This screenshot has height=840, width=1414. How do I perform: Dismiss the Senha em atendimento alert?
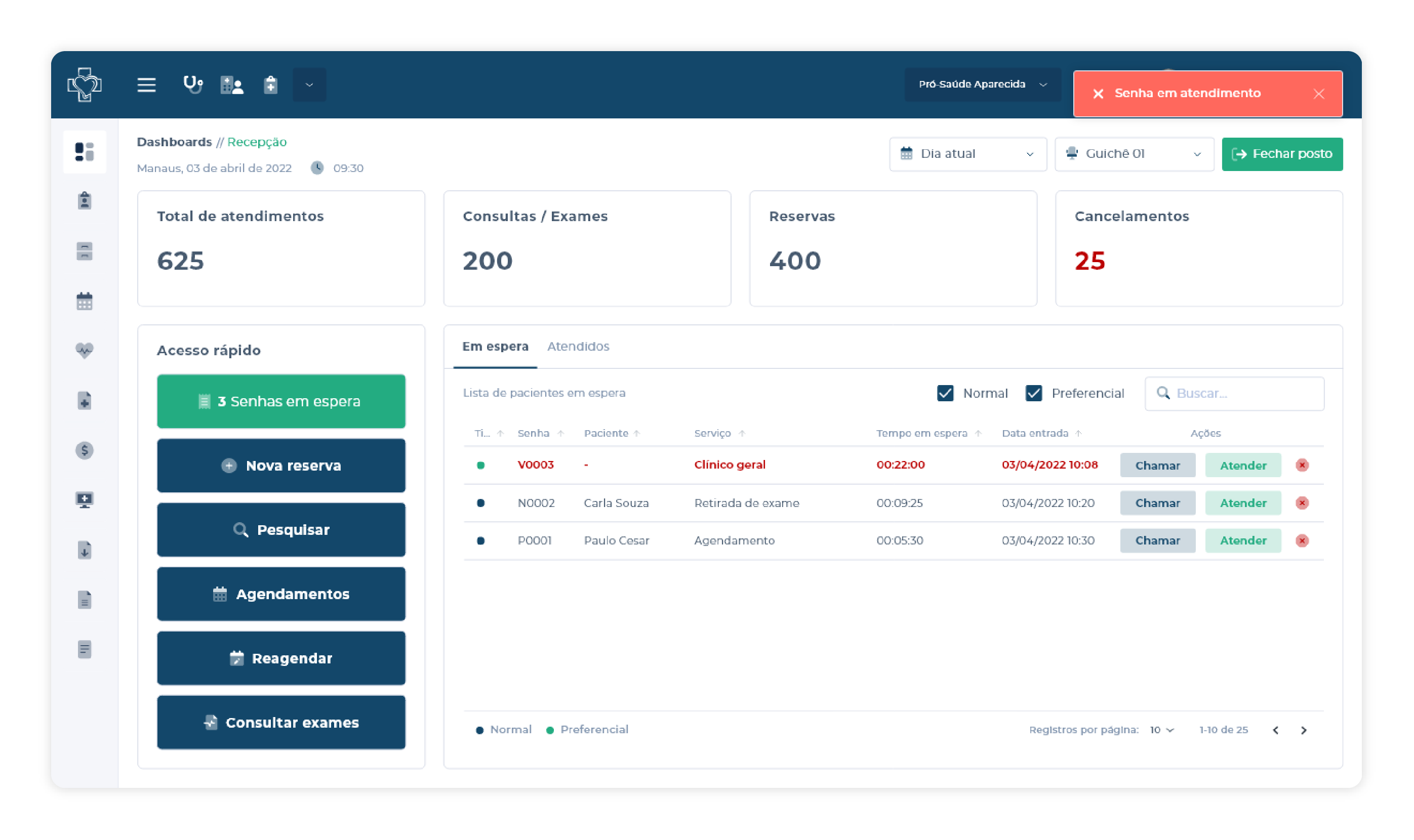click(1318, 94)
